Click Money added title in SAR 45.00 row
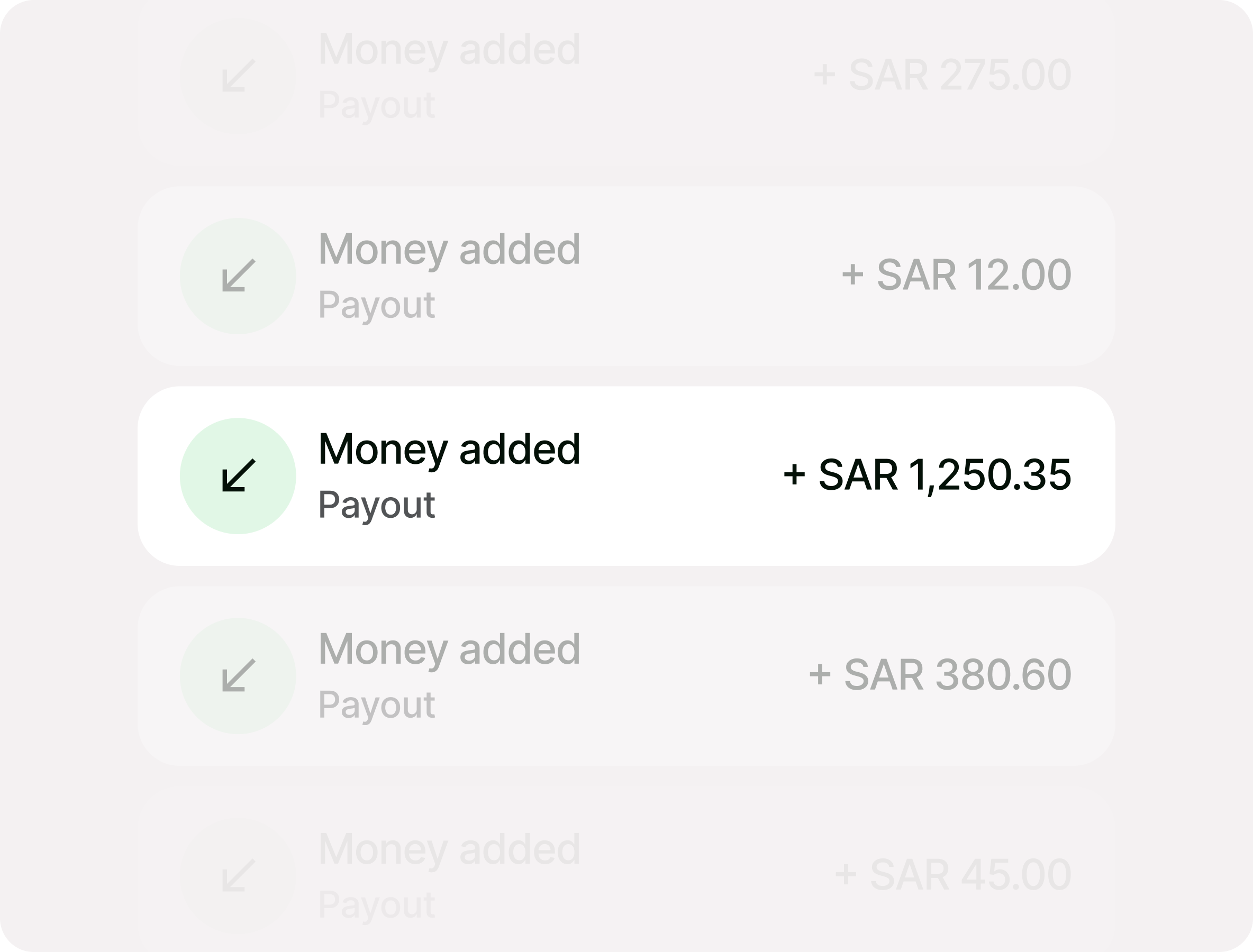The width and height of the screenshot is (1253, 952). (449, 850)
